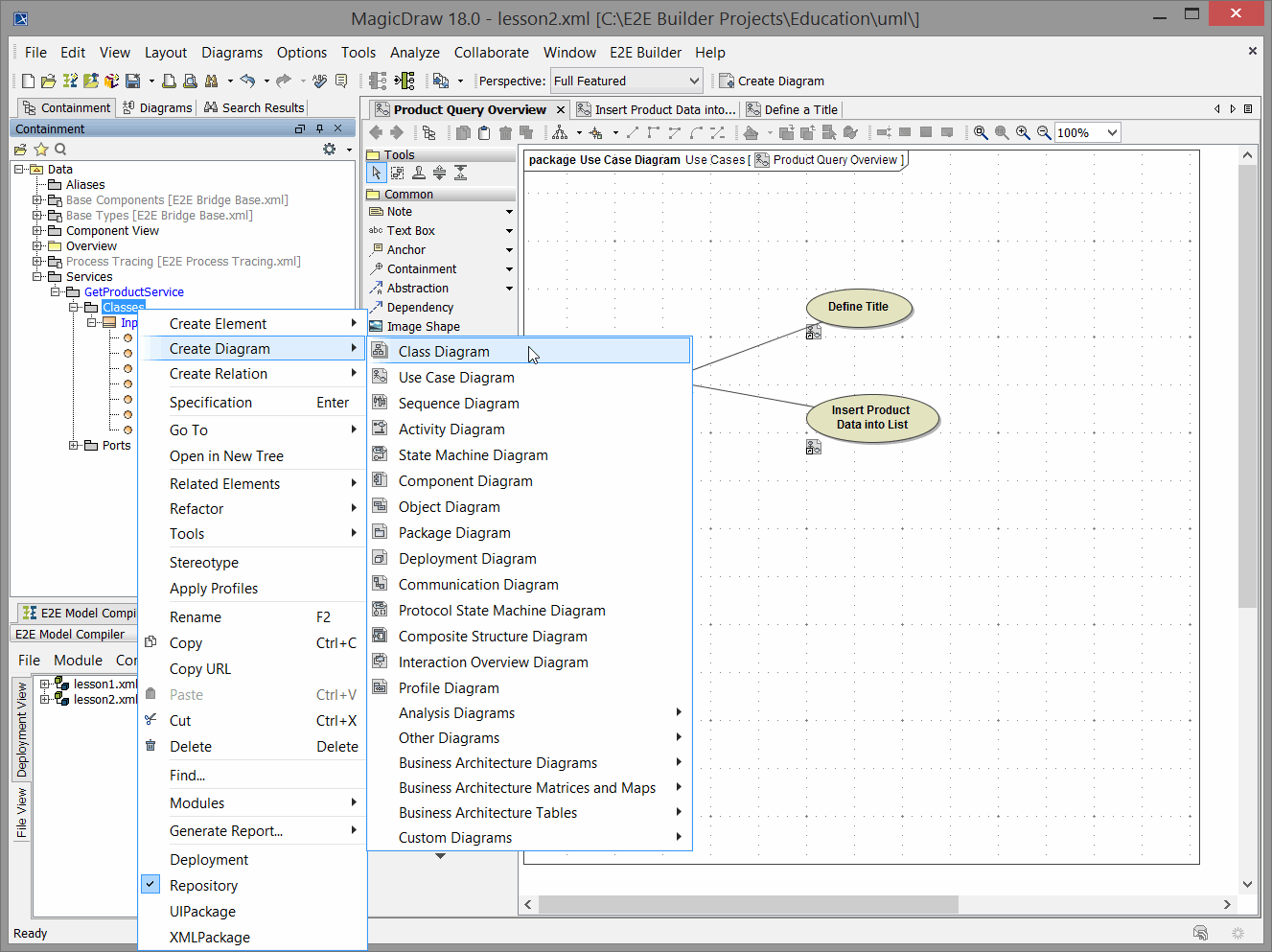The width and height of the screenshot is (1272, 952).
Task: Select the arrow selection tool in Tools palette
Action: click(376, 173)
